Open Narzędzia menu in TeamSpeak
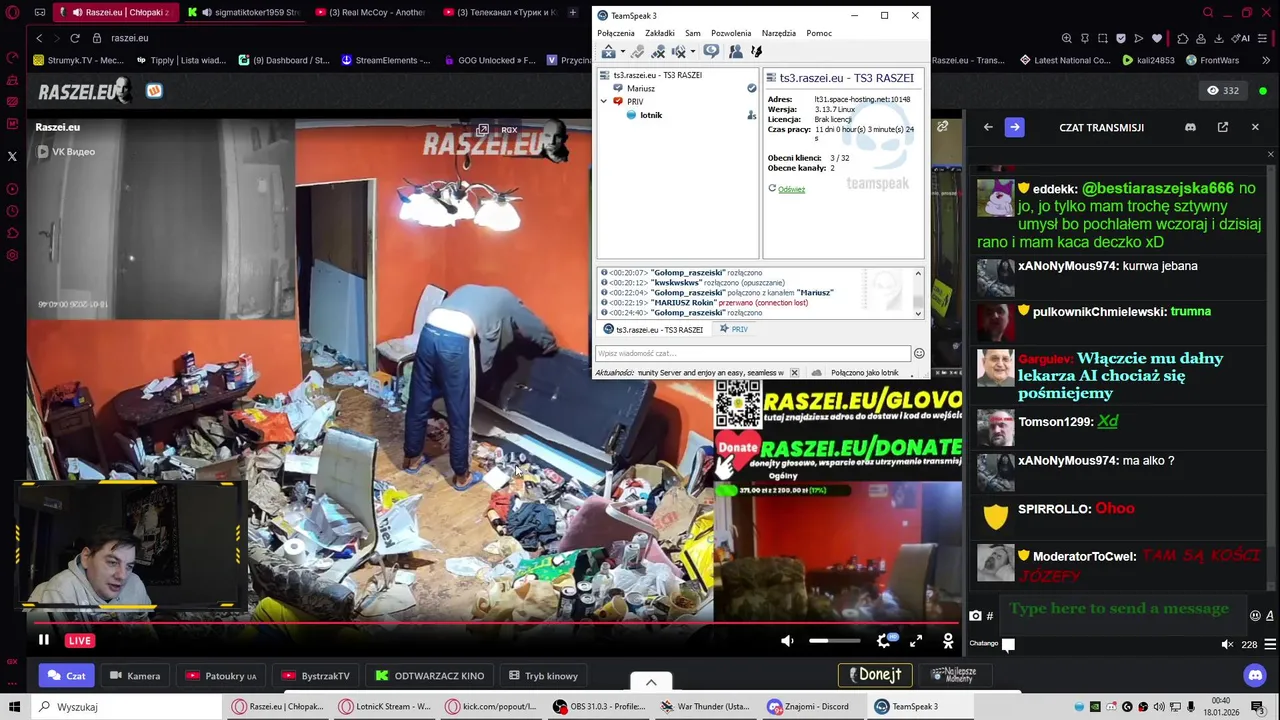 (x=779, y=33)
